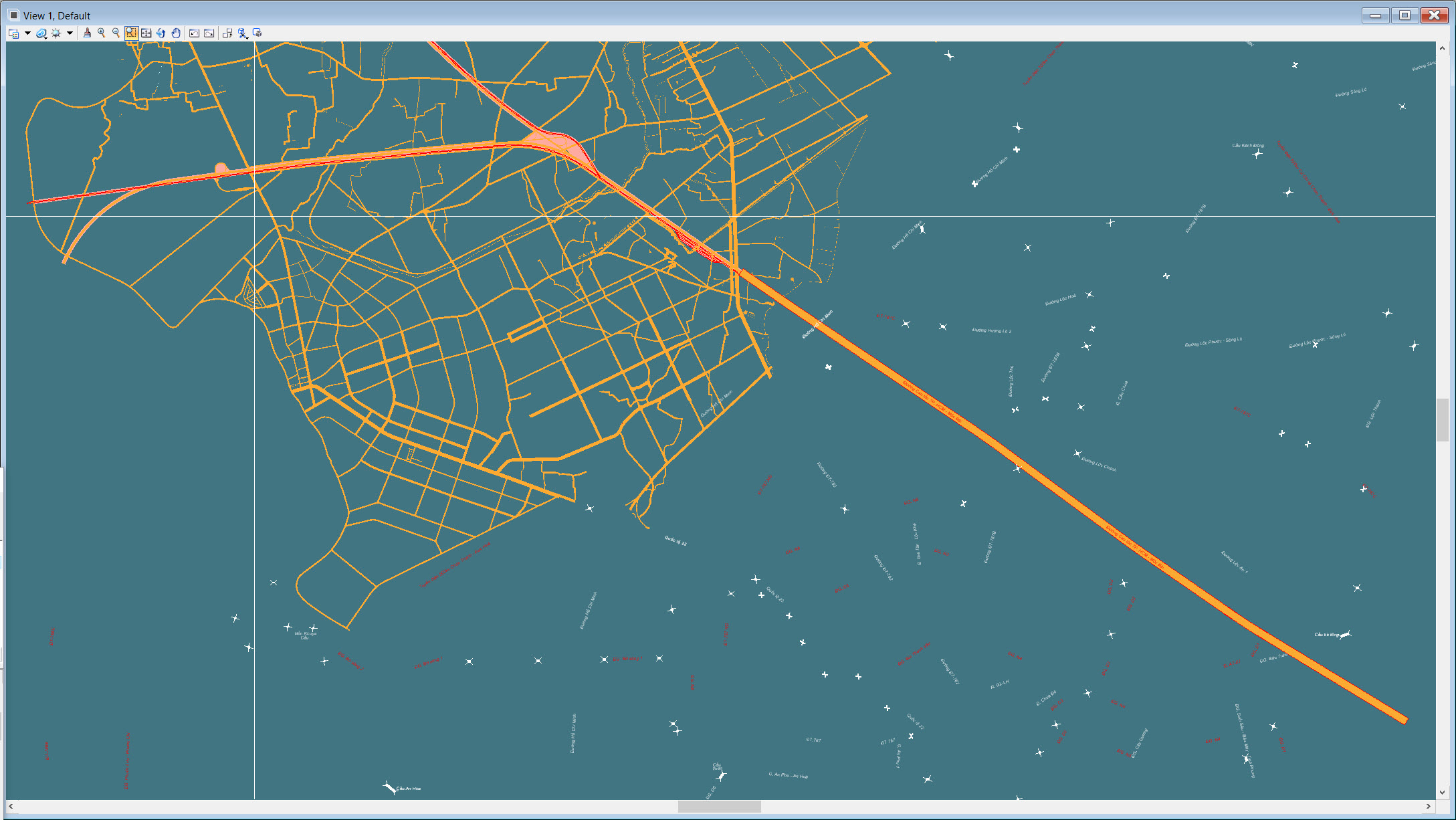Screen dimensions: 1456x820
Task: Toggle the active Window Area tool
Action: [131, 33]
